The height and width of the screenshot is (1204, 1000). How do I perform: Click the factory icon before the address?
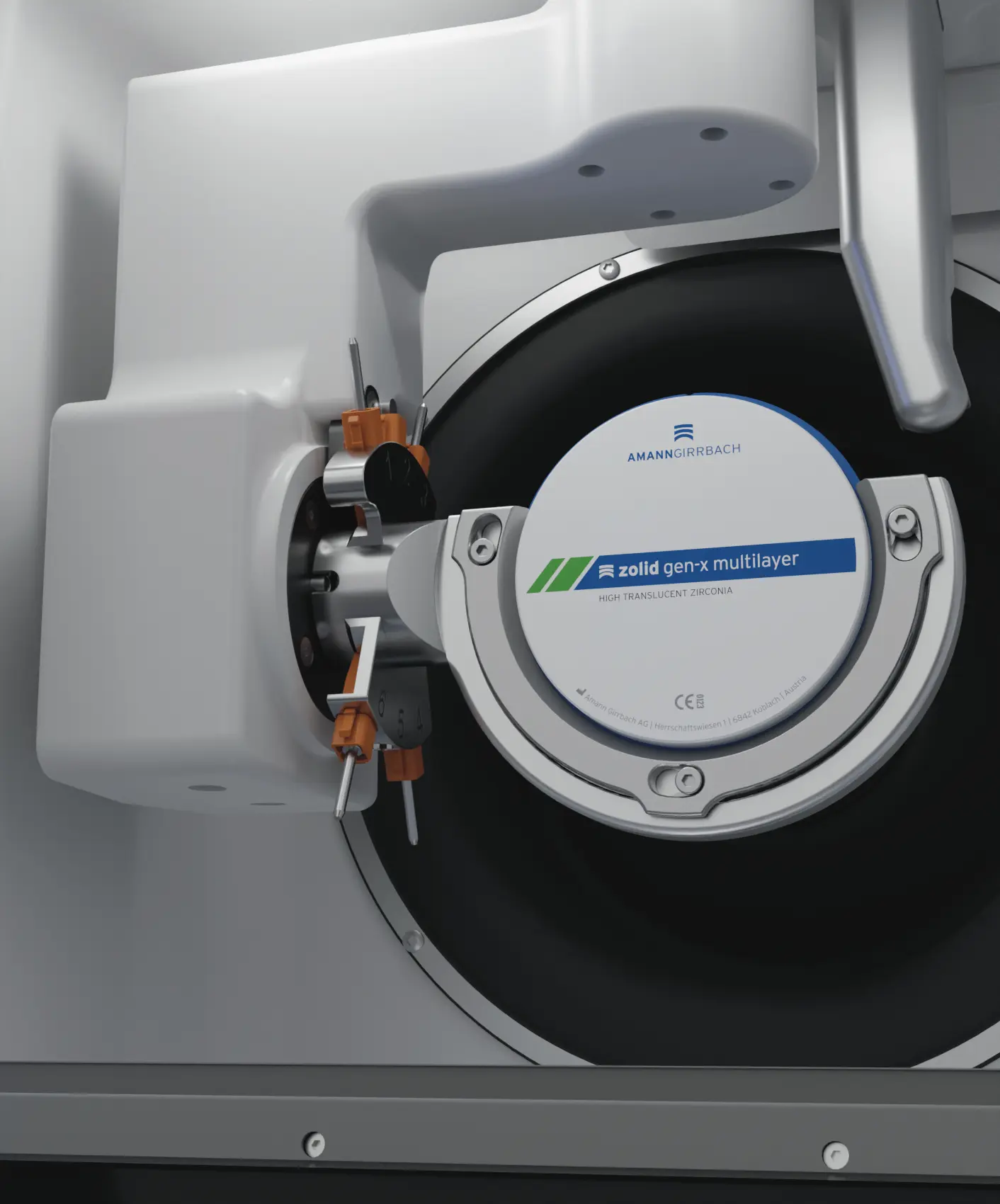tap(580, 692)
